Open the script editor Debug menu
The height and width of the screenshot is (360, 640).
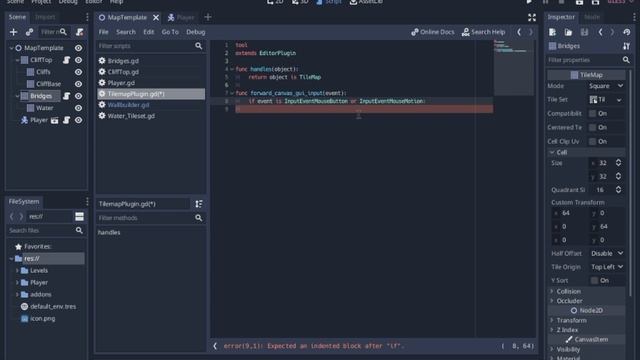click(196, 32)
